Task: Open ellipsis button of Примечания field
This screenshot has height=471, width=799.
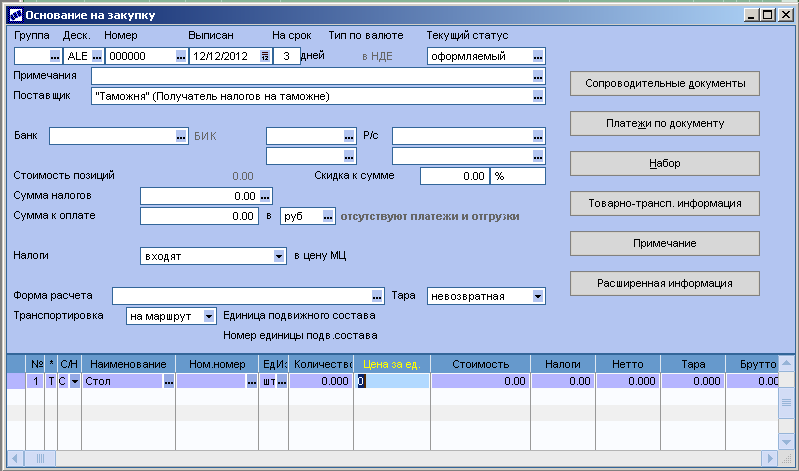Action: point(538,76)
